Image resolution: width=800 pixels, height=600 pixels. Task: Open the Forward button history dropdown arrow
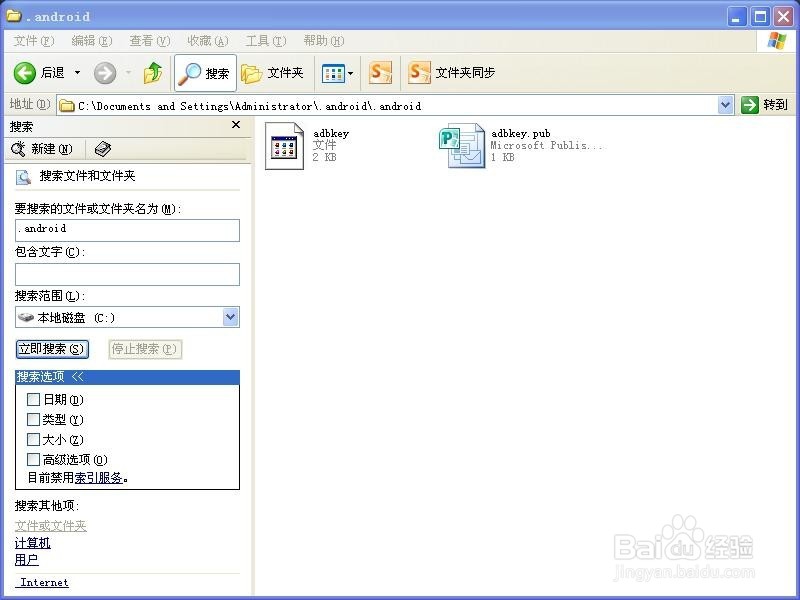pyautogui.click(x=128, y=73)
